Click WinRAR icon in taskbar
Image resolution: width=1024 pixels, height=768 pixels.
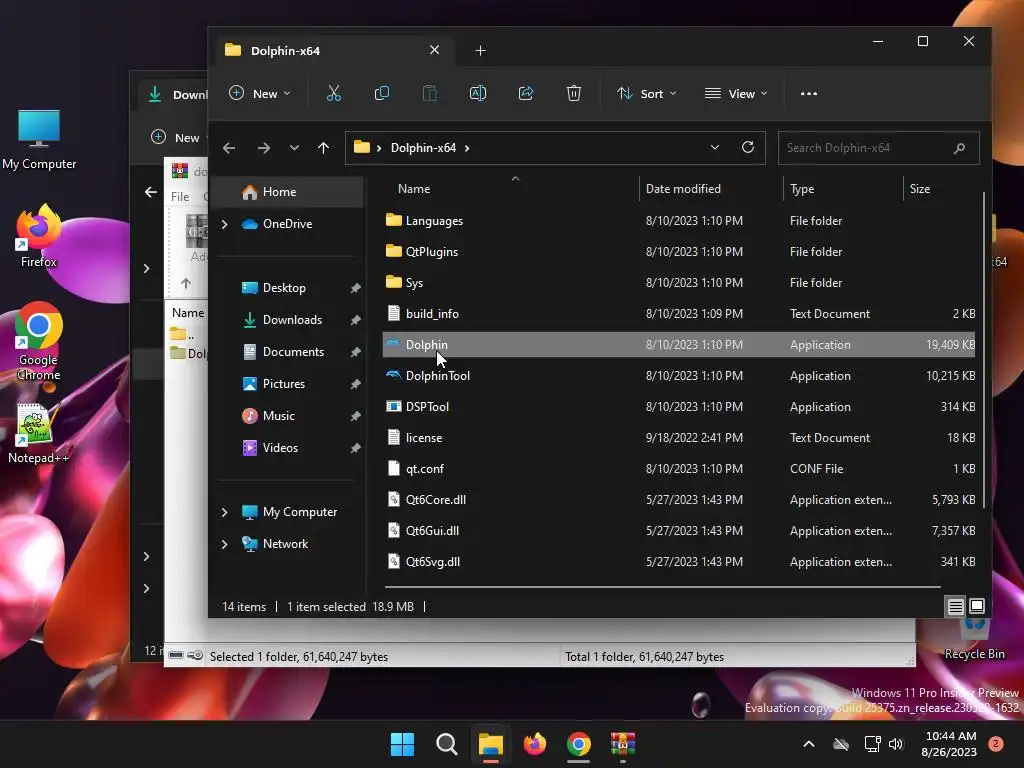pyautogui.click(x=623, y=744)
